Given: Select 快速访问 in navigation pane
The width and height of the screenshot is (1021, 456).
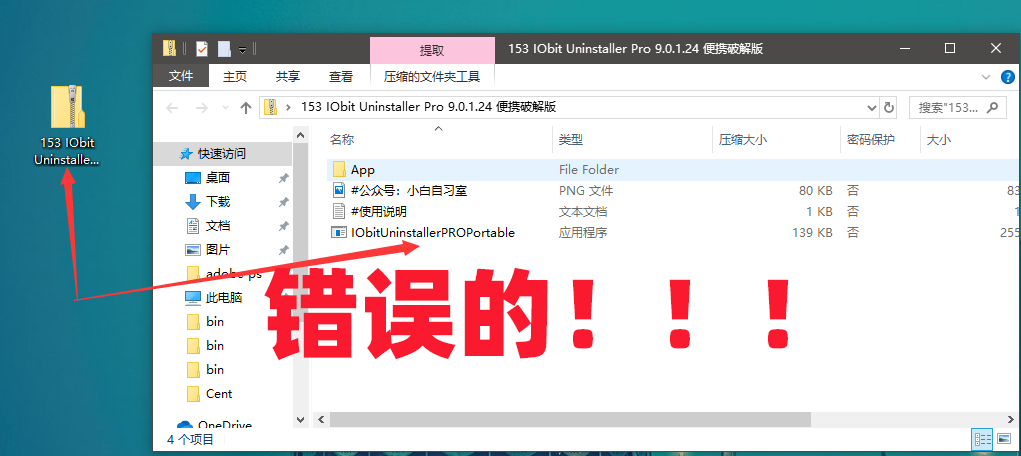Looking at the screenshot, I should pyautogui.click(x=222, y=154).
